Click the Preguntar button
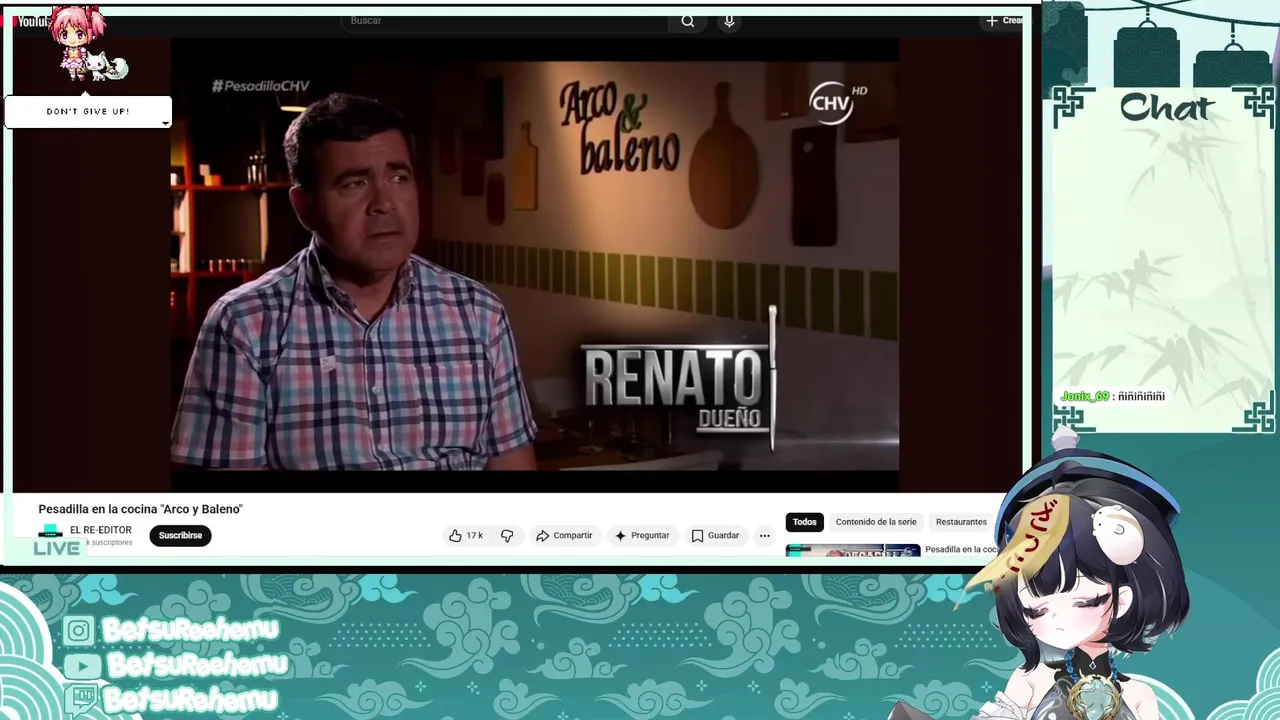 pos(642,536)
